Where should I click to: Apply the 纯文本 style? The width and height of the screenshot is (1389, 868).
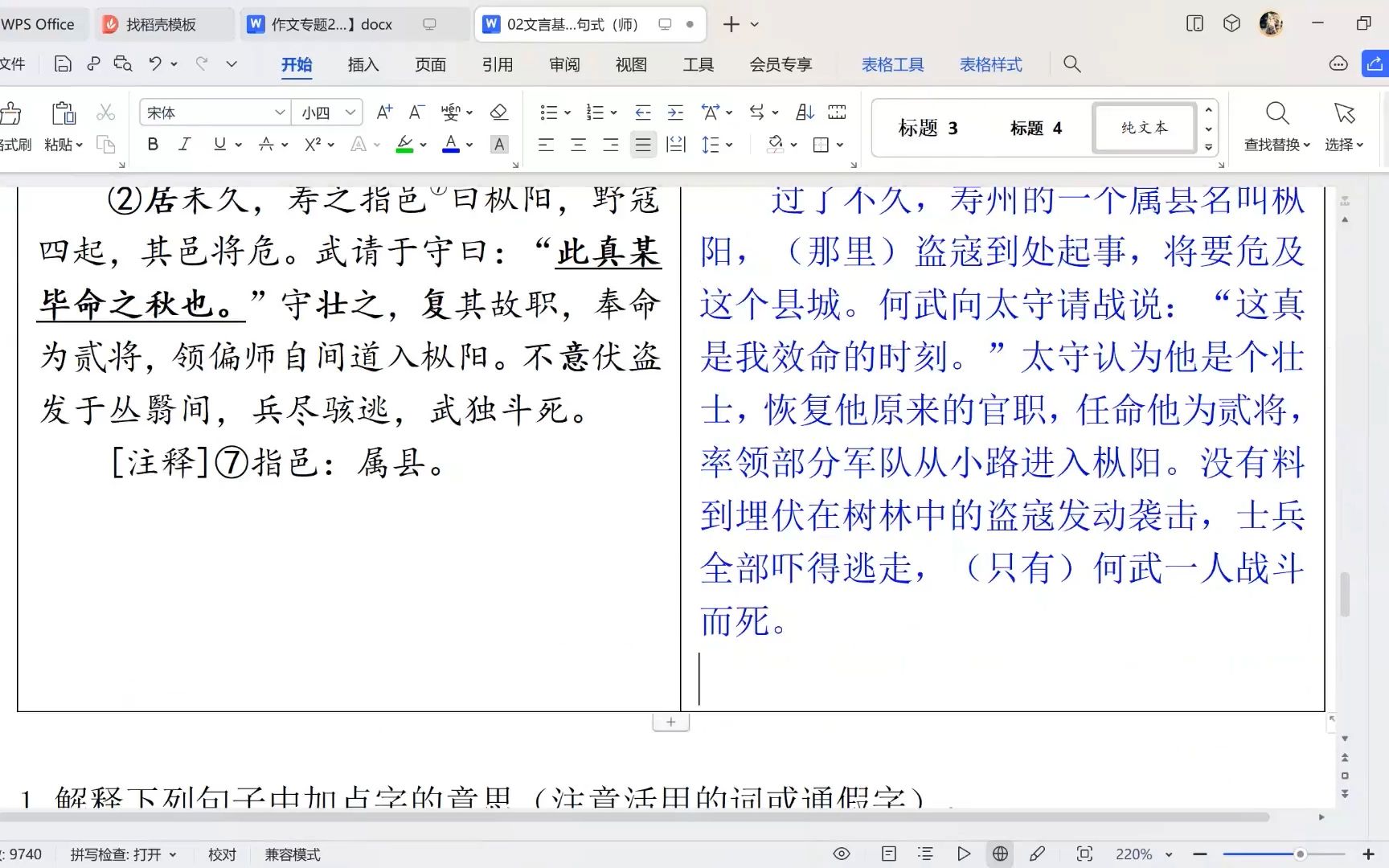point(1142,127)
